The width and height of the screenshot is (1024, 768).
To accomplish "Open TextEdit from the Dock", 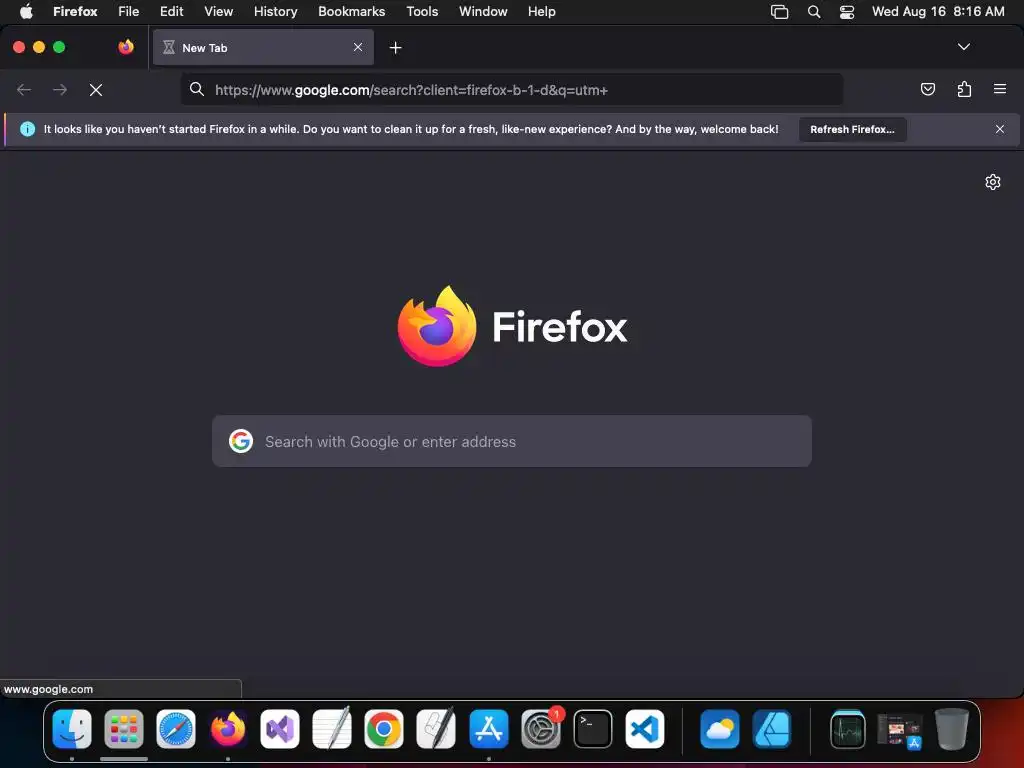I will click(332, 729).
